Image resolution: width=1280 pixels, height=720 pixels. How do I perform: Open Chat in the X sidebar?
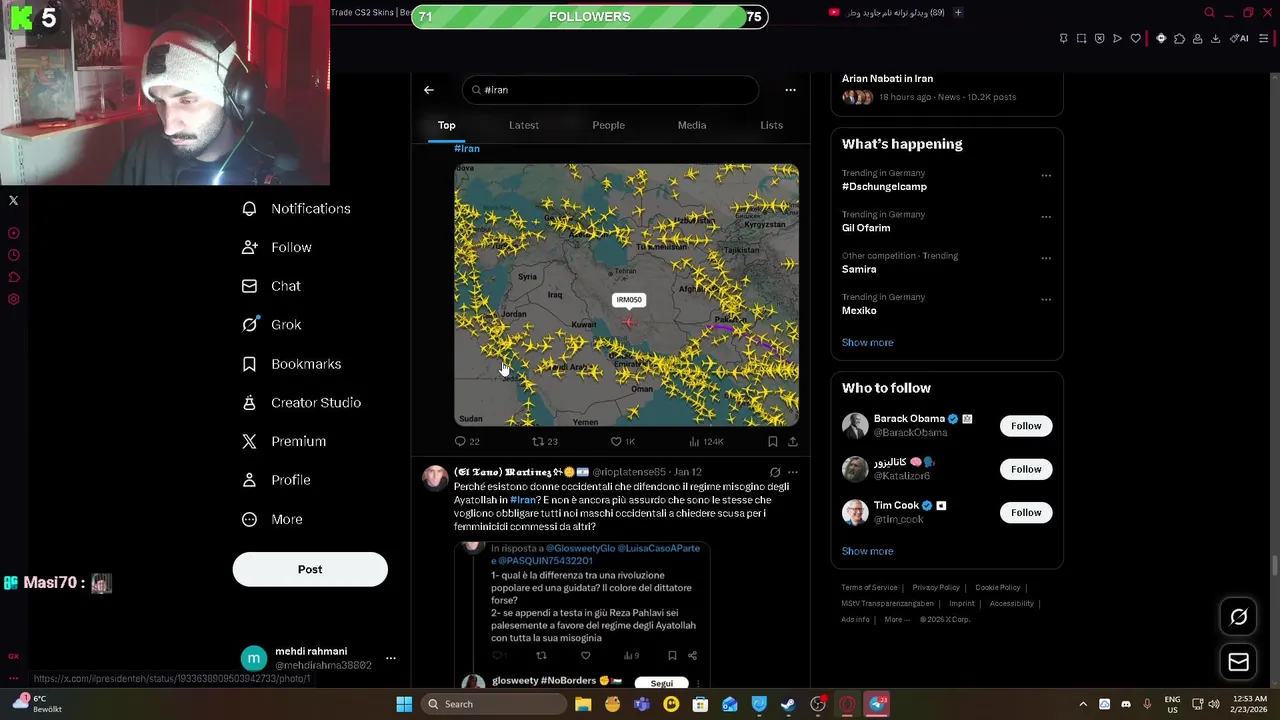[271, 286]
